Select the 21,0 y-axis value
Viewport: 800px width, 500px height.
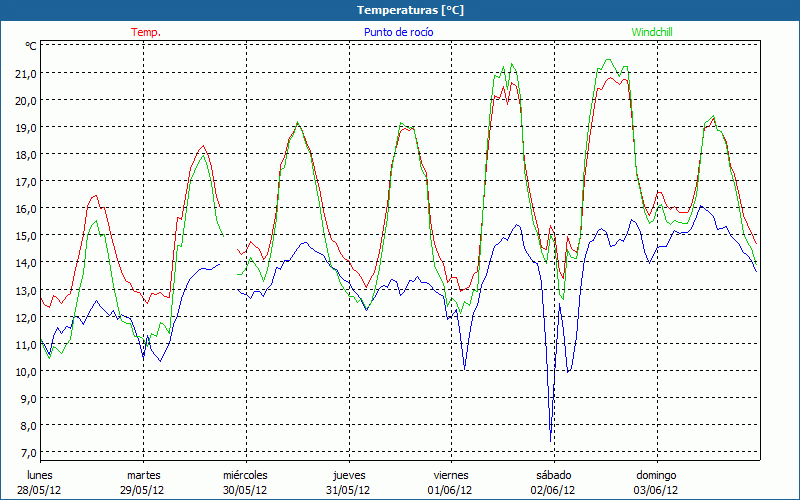point(25,73)
